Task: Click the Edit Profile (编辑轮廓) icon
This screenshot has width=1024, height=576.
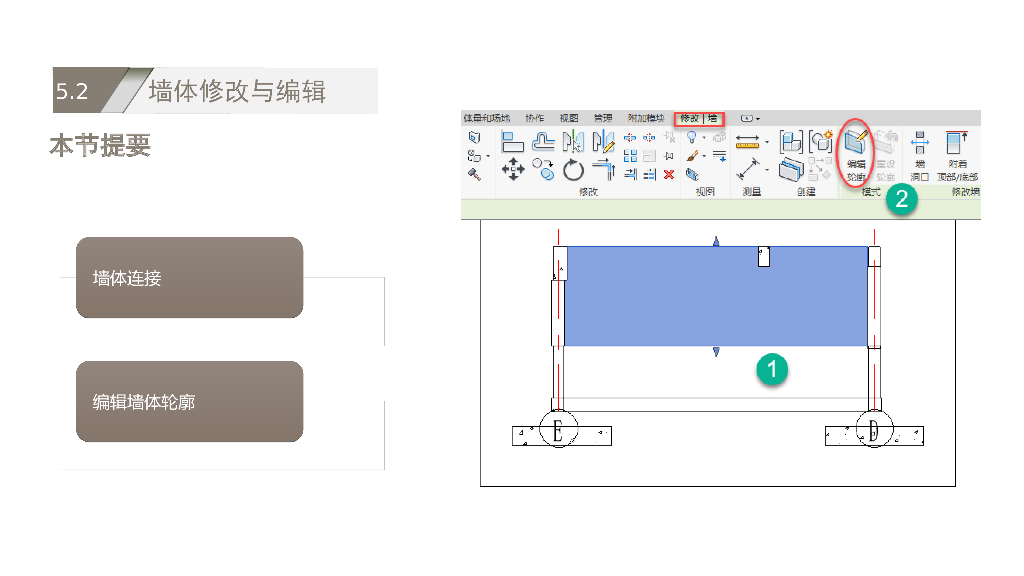Action: click(x=856, y=150)
